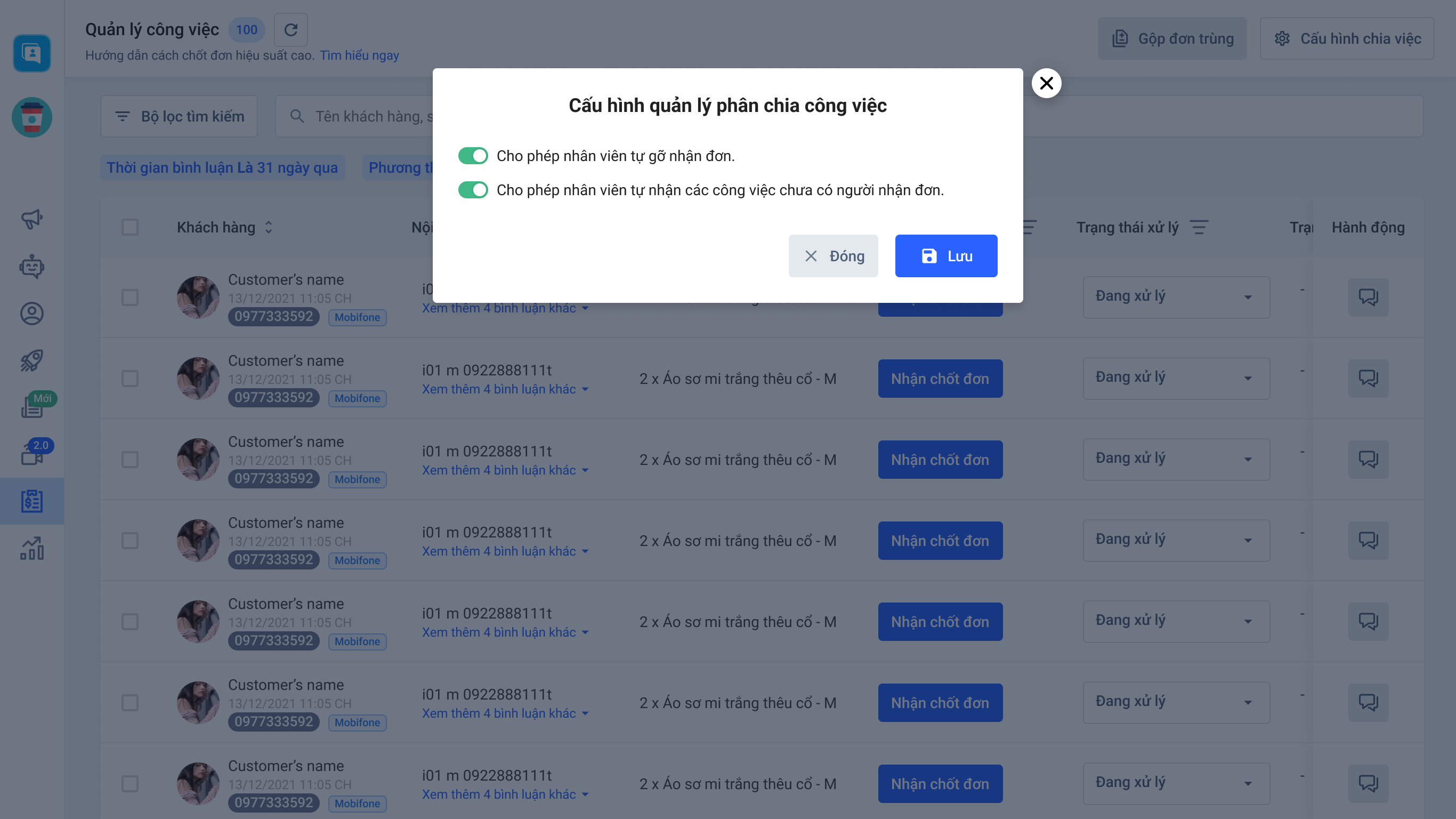Click the Đóng button in the dialog
1456x819 pixels.
(833, 256)
